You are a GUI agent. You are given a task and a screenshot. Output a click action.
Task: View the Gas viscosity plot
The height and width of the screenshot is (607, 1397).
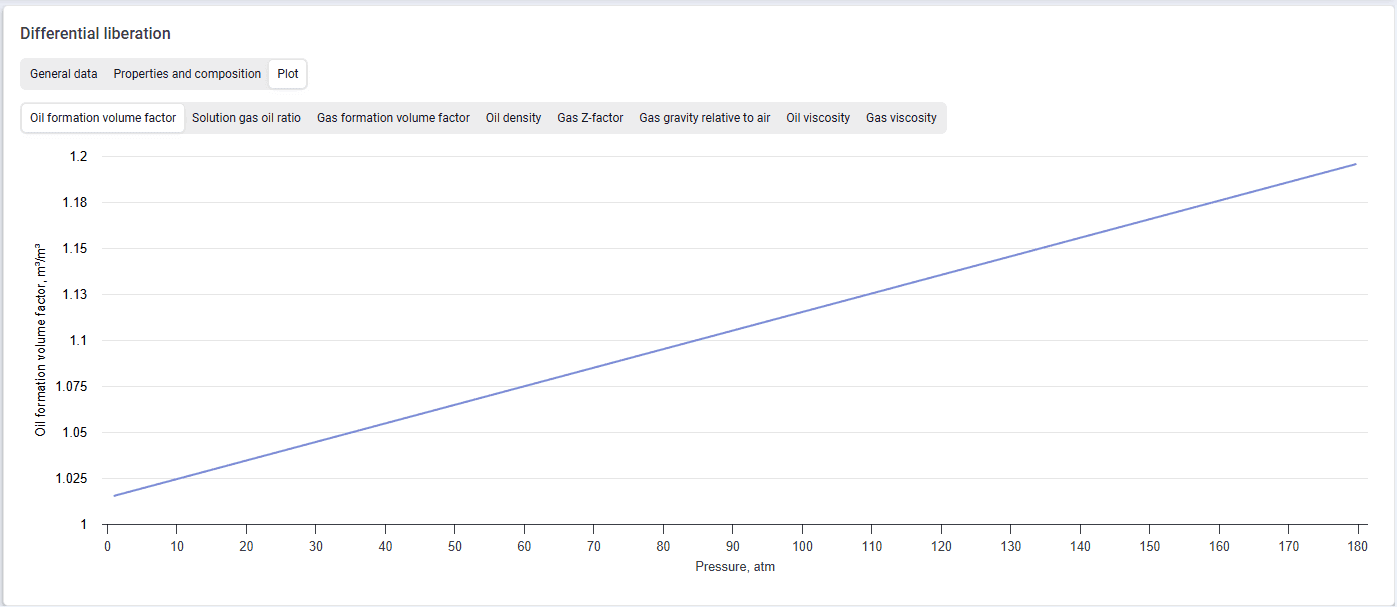click(x=901, y=118)
